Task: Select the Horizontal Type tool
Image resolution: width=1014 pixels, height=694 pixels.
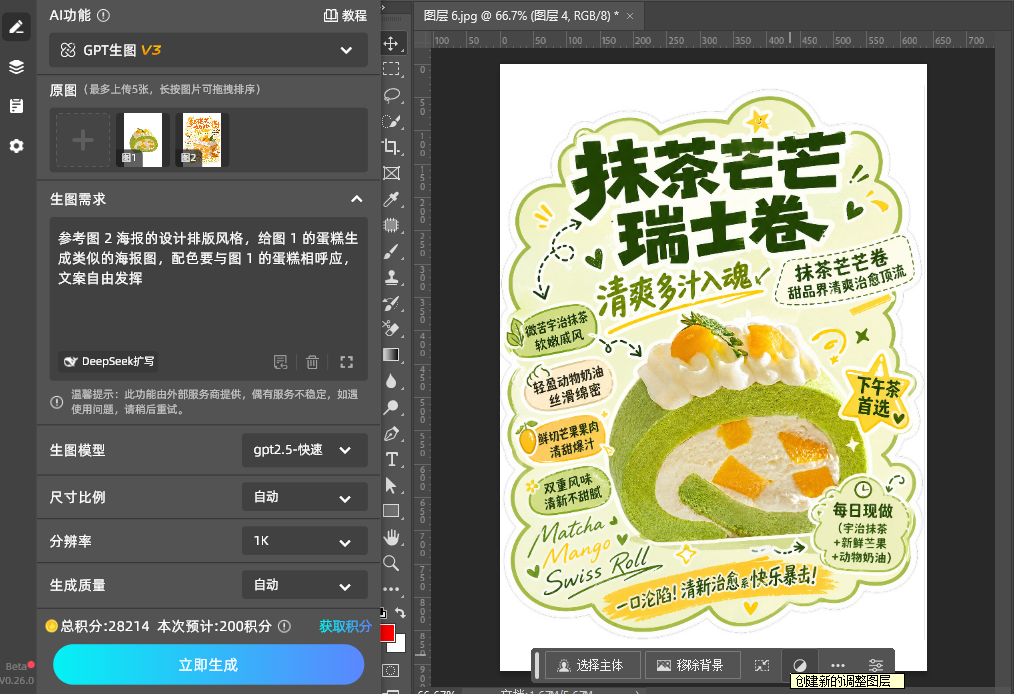Action: [391, 459]
